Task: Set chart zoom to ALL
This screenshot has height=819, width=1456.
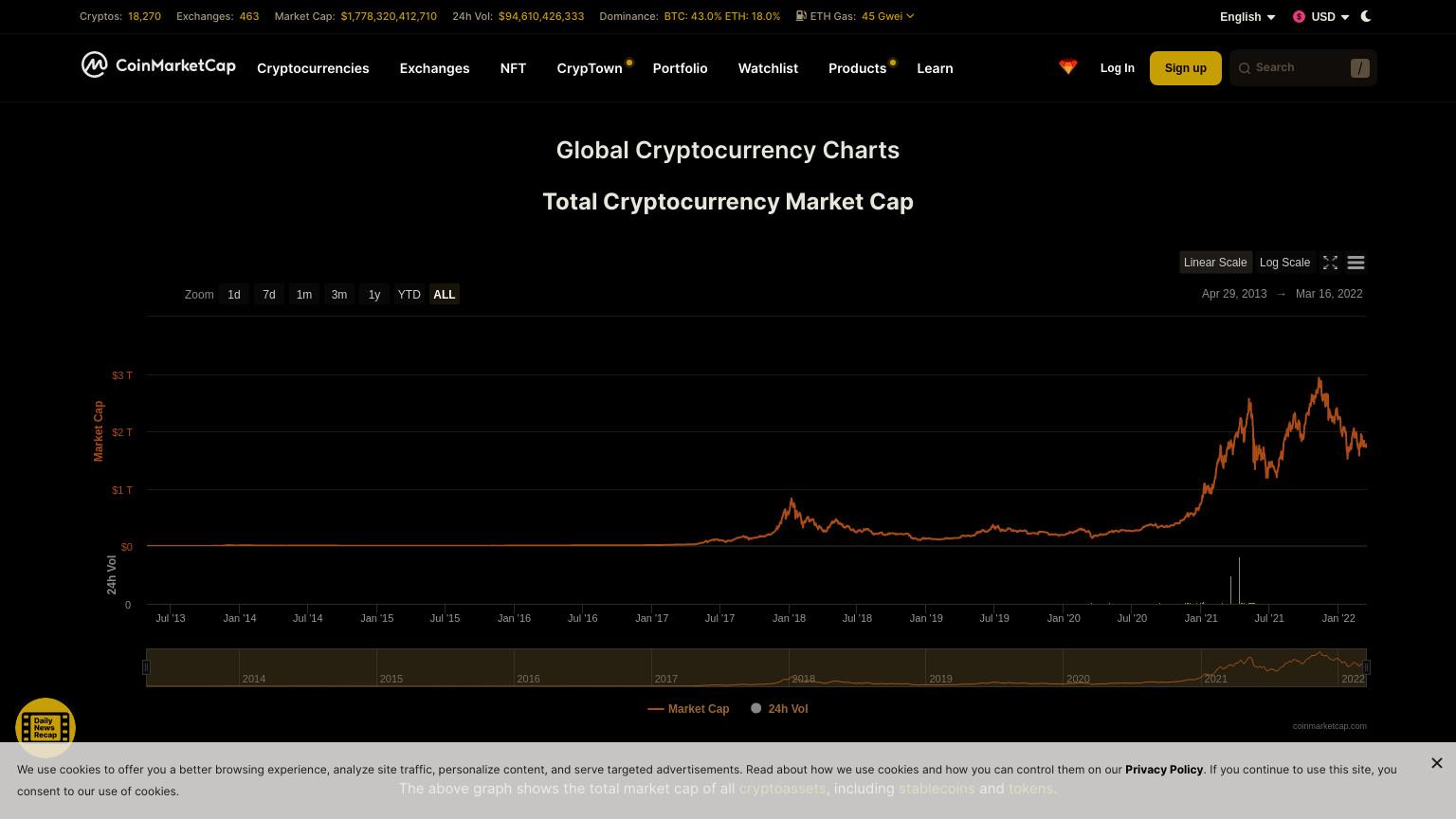Action: click(445, 295)
